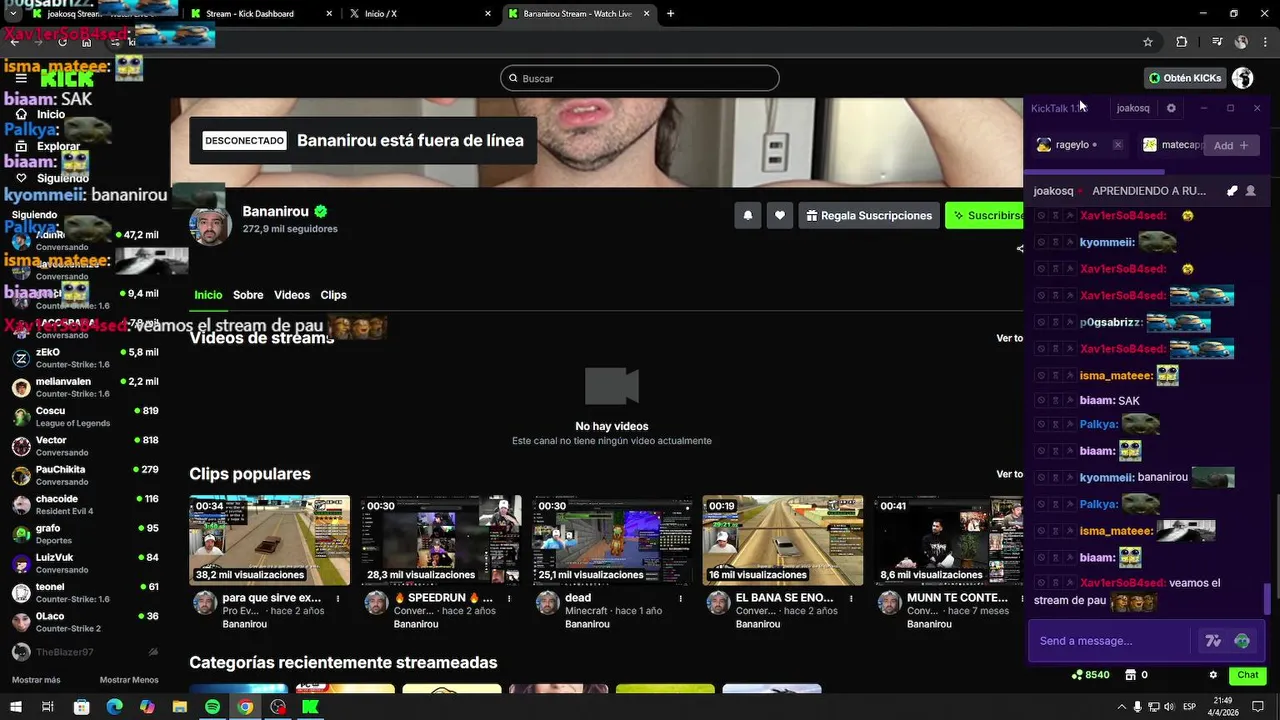1280x720 pixels.
Task: Open Chrome extensions puzzle icon
Action: [x=1182, y=42]
